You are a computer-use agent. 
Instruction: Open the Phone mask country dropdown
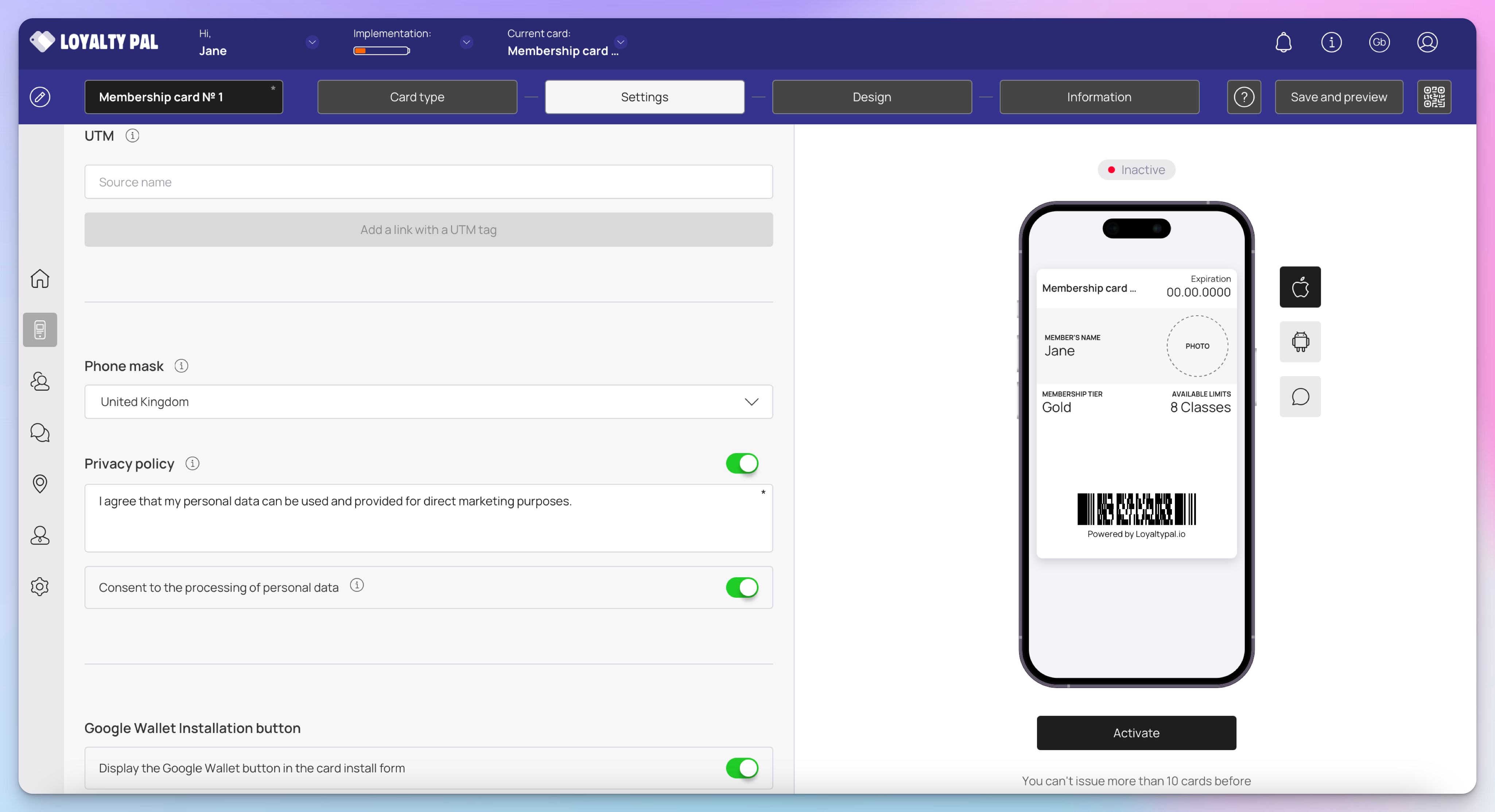coord(428,402)
